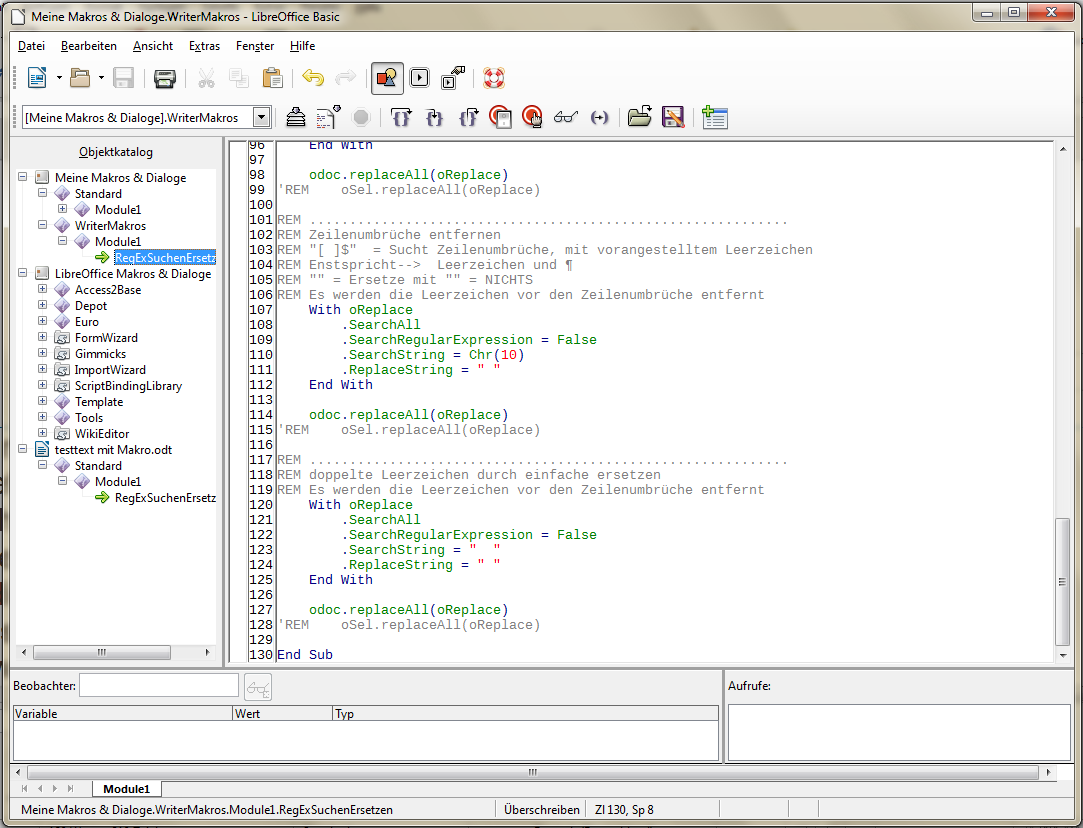Open the Fenster menu

coord(255,46)
